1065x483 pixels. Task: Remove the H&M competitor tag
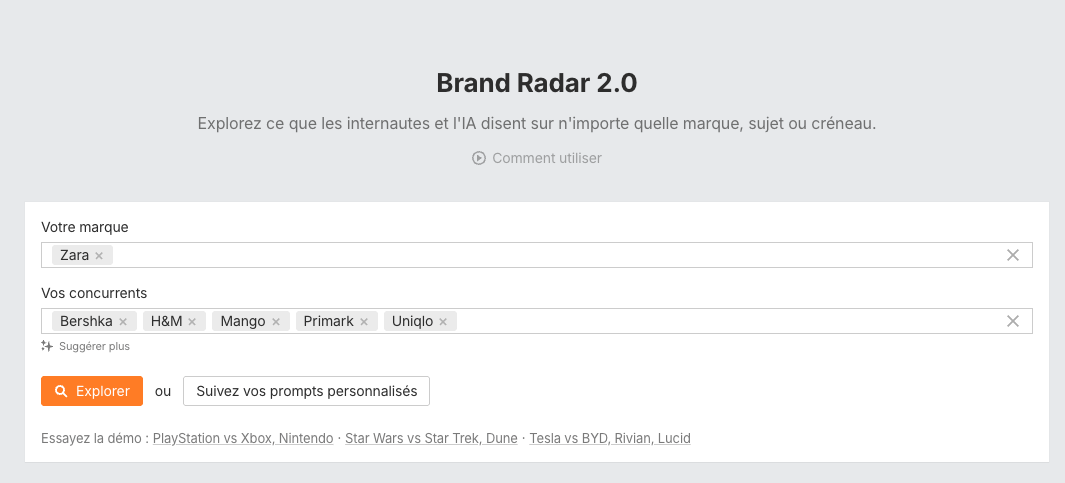click(x=192, y=321)
